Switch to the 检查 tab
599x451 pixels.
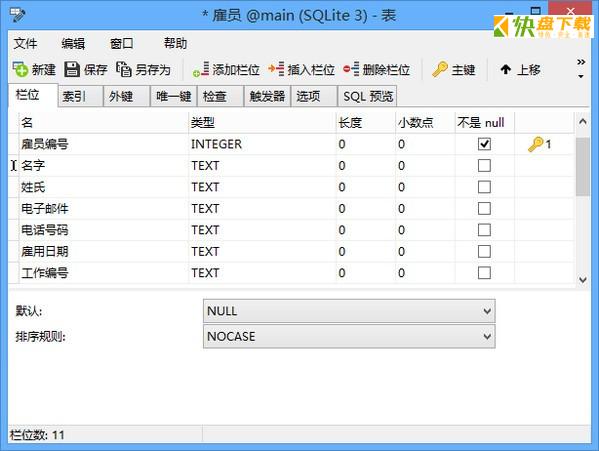pos(220,96)
